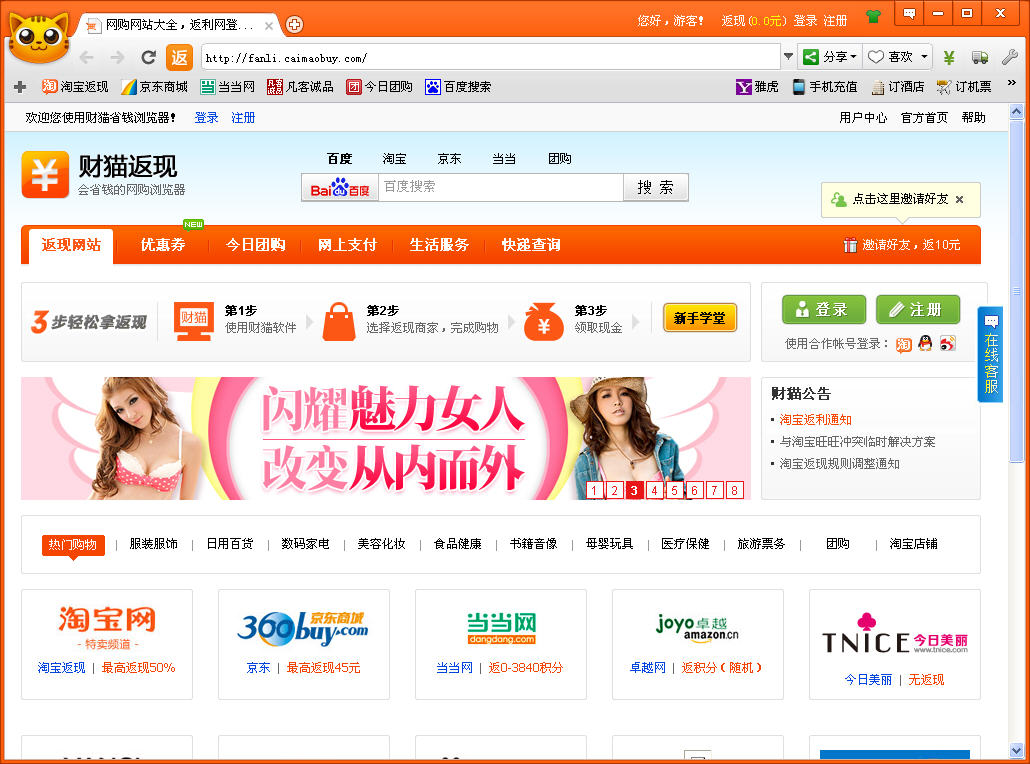Refresh the current page

click(x=147, y=57)
